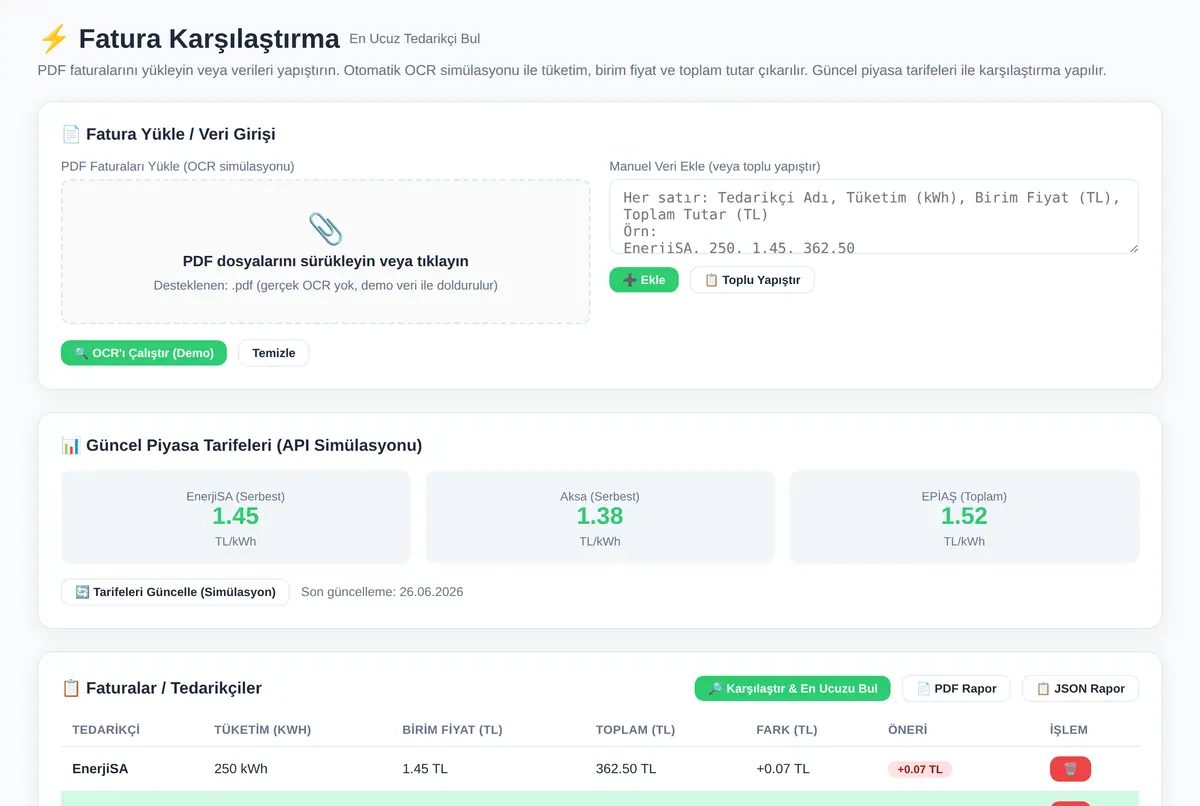
Task: Click Karşılaştır & En Ucuzu Bul
Action: click(792, 688)
